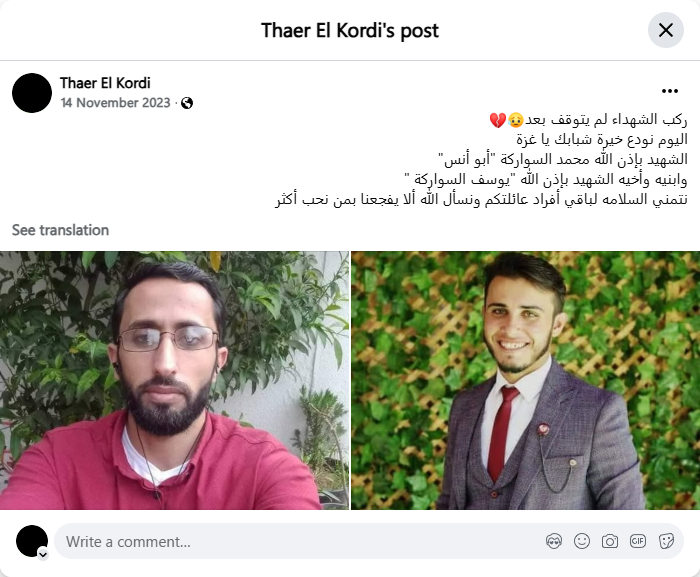Open the 14 November 2023 timestamp link

tap(116, 103)
